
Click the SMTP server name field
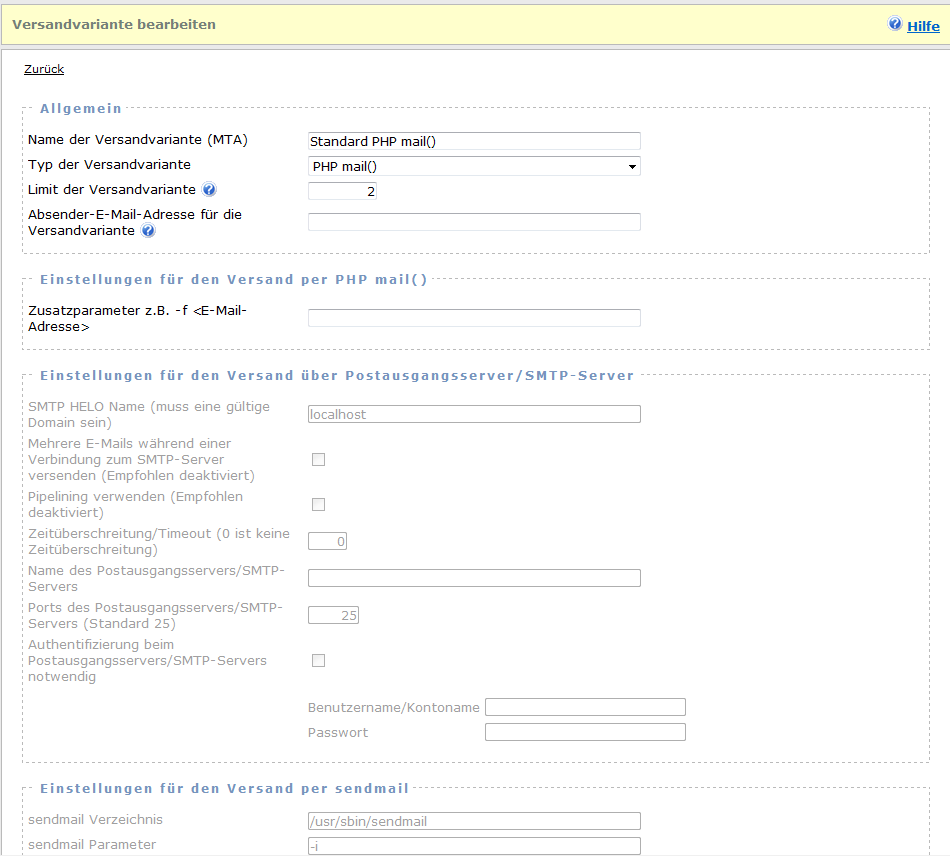pyautogui.click(x=474, y=578)
